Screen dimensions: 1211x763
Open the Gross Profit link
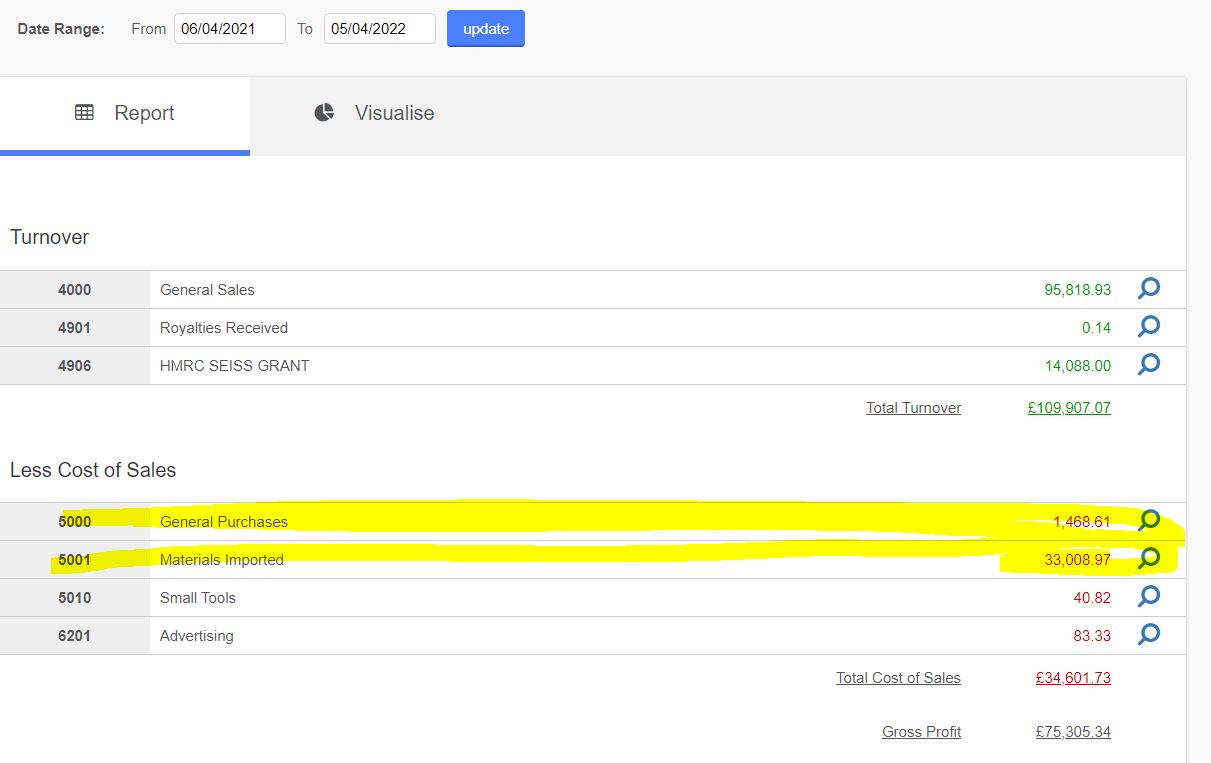pos(921,732)
